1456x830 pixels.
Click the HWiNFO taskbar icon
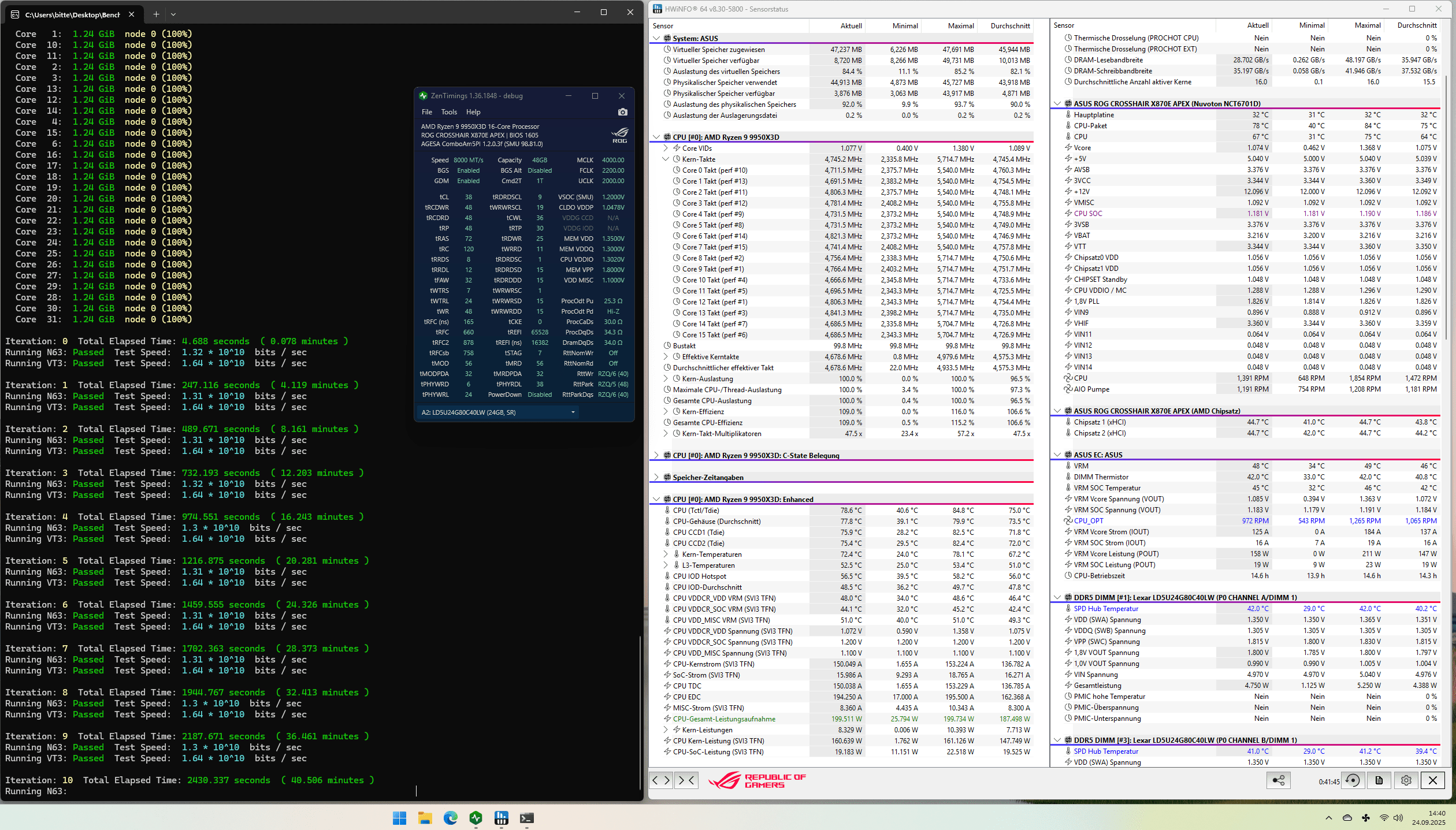(501, 818)
